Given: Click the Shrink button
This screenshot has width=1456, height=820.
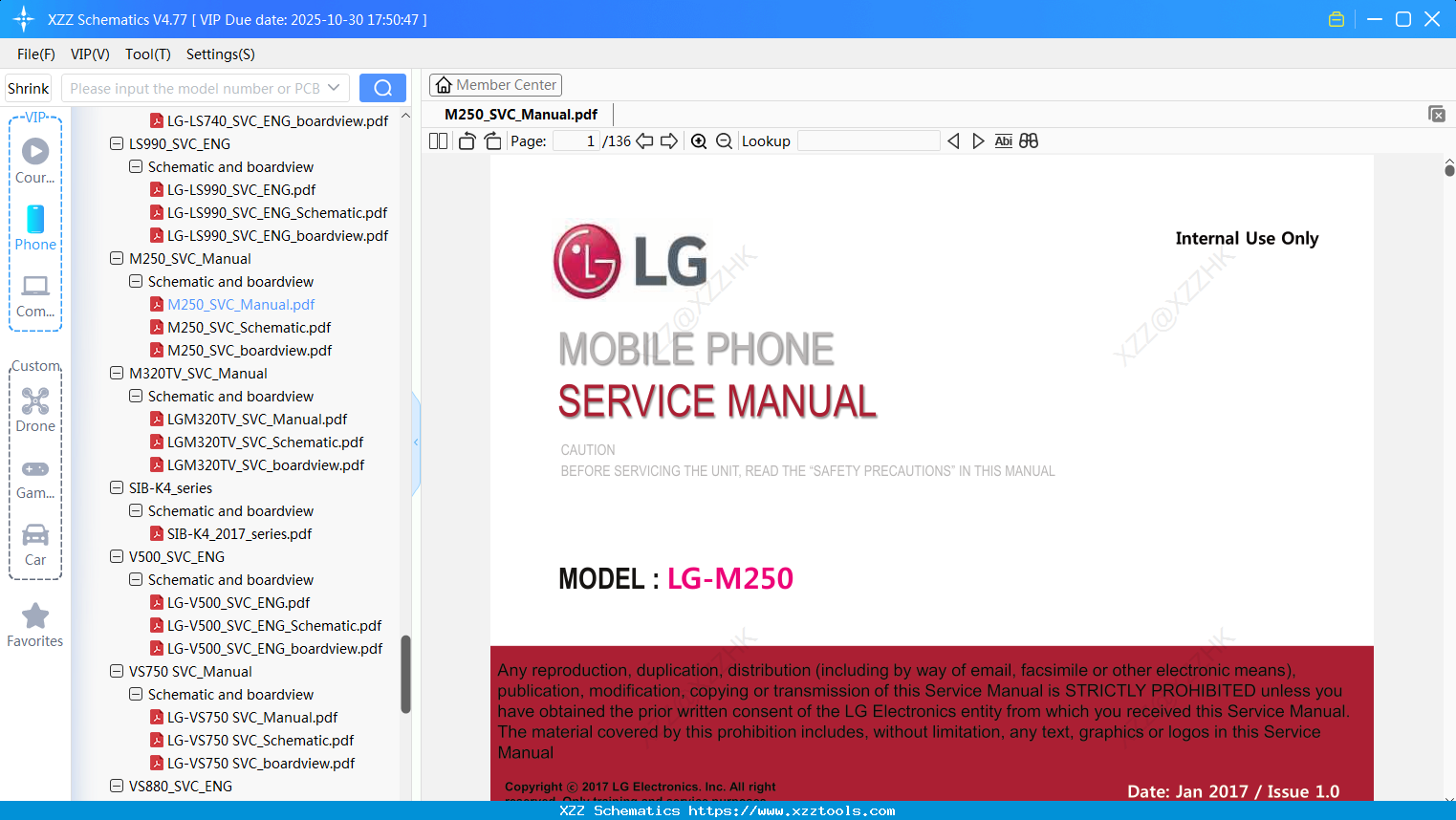Looking at the screenshot, I should [x=28, y=87].
